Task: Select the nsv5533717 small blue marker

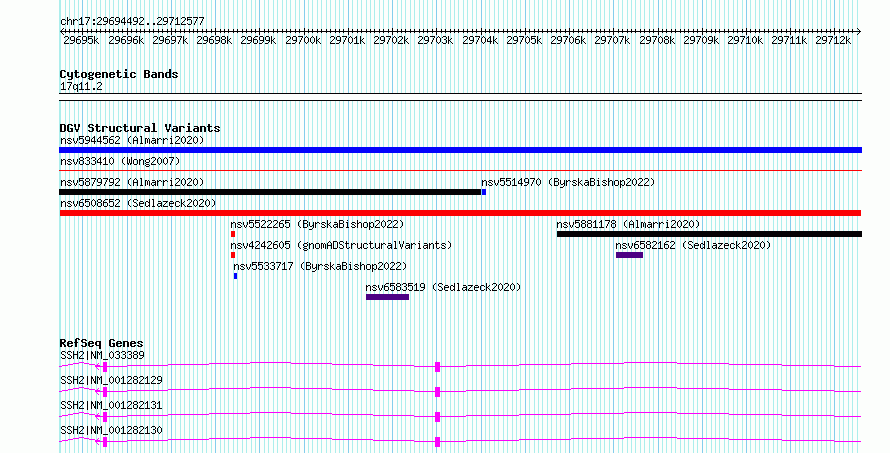Action: point(236,276)
